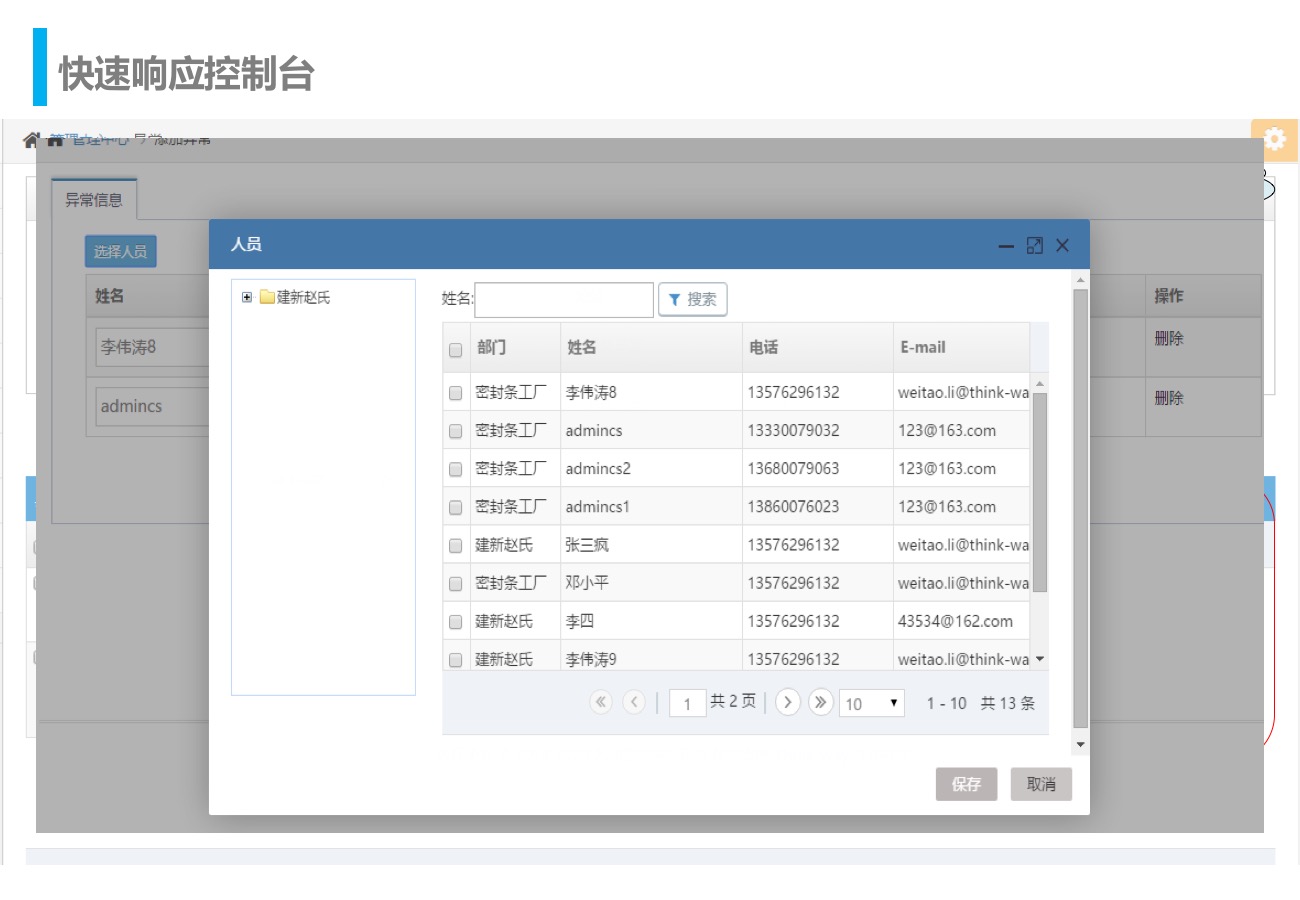Check the select-all checkbox in table header
The image size is (1300, 900).
pos(456,349)
